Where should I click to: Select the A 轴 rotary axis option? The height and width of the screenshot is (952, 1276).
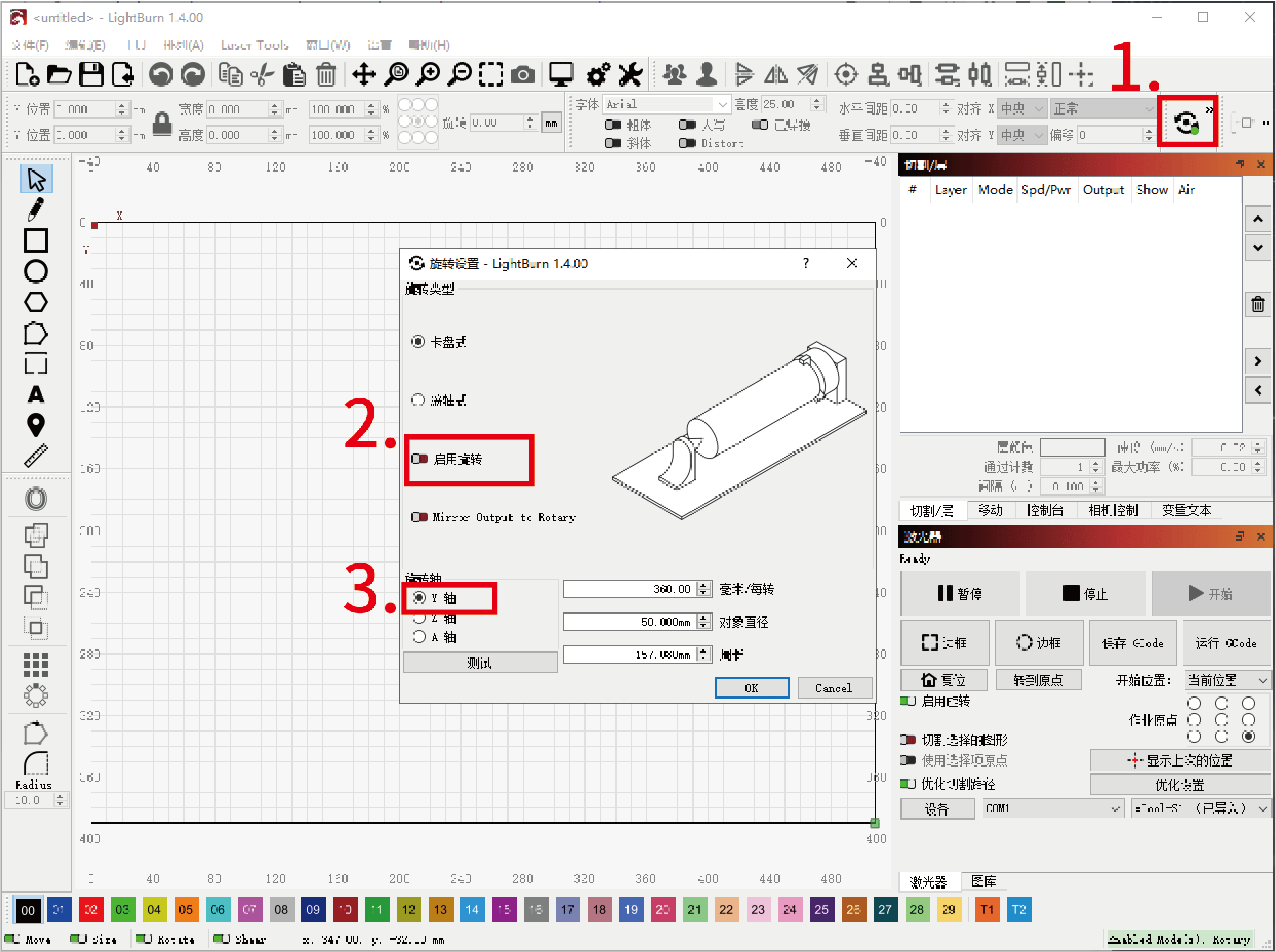419,637
